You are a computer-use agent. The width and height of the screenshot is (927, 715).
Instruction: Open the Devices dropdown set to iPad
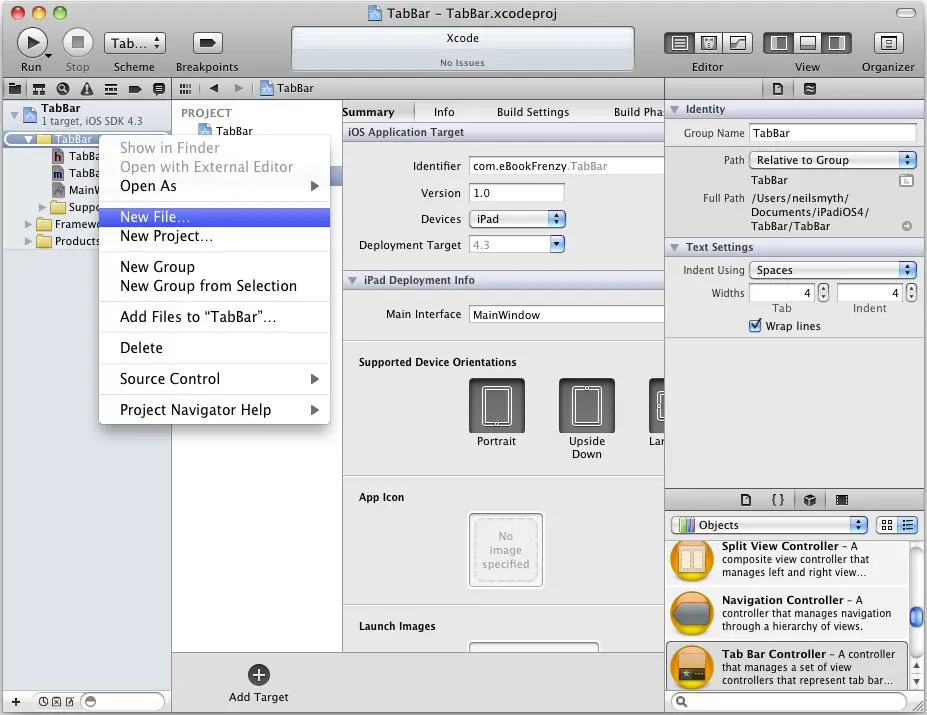(517, 219)
